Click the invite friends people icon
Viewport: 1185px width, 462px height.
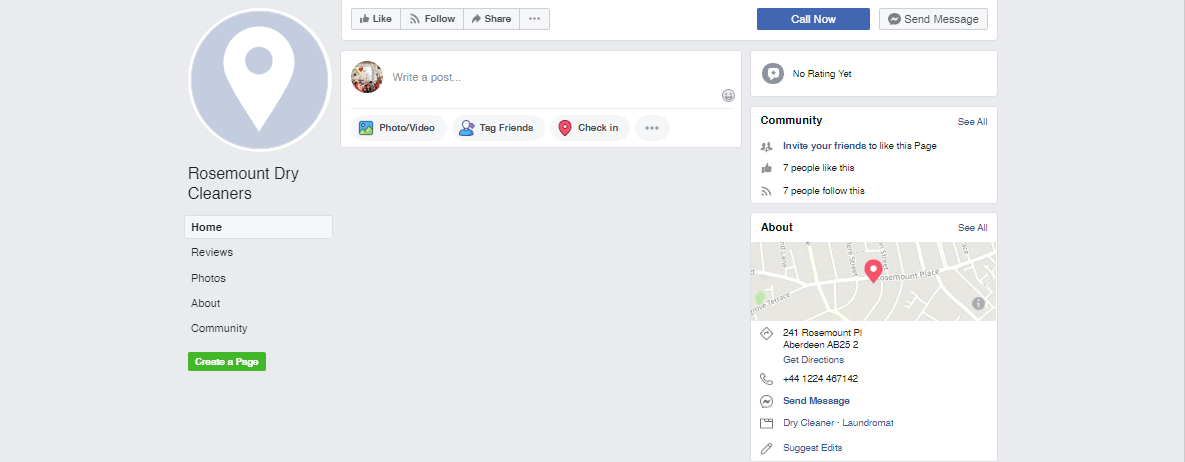point(766,147)
